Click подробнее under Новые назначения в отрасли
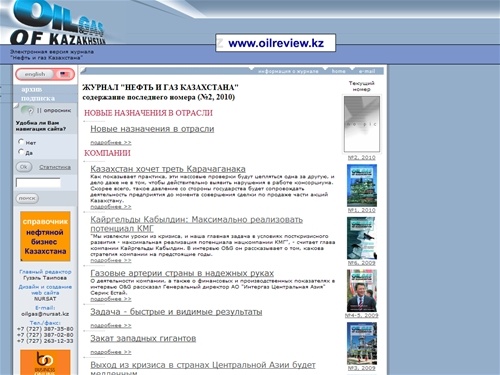This screenshot has height=375, width=500. pyautogui.click(x=111, y=143)
